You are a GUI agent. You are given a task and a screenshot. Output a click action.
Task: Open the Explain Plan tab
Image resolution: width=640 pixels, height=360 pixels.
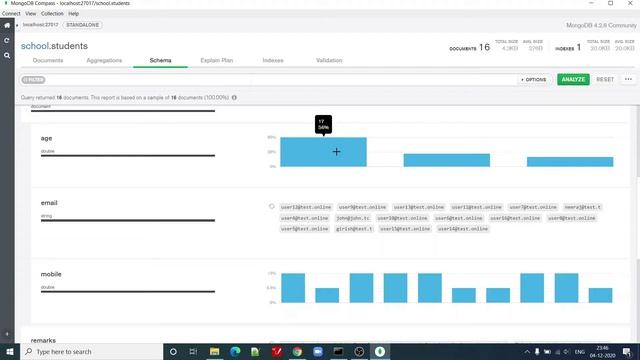point(217,60)
